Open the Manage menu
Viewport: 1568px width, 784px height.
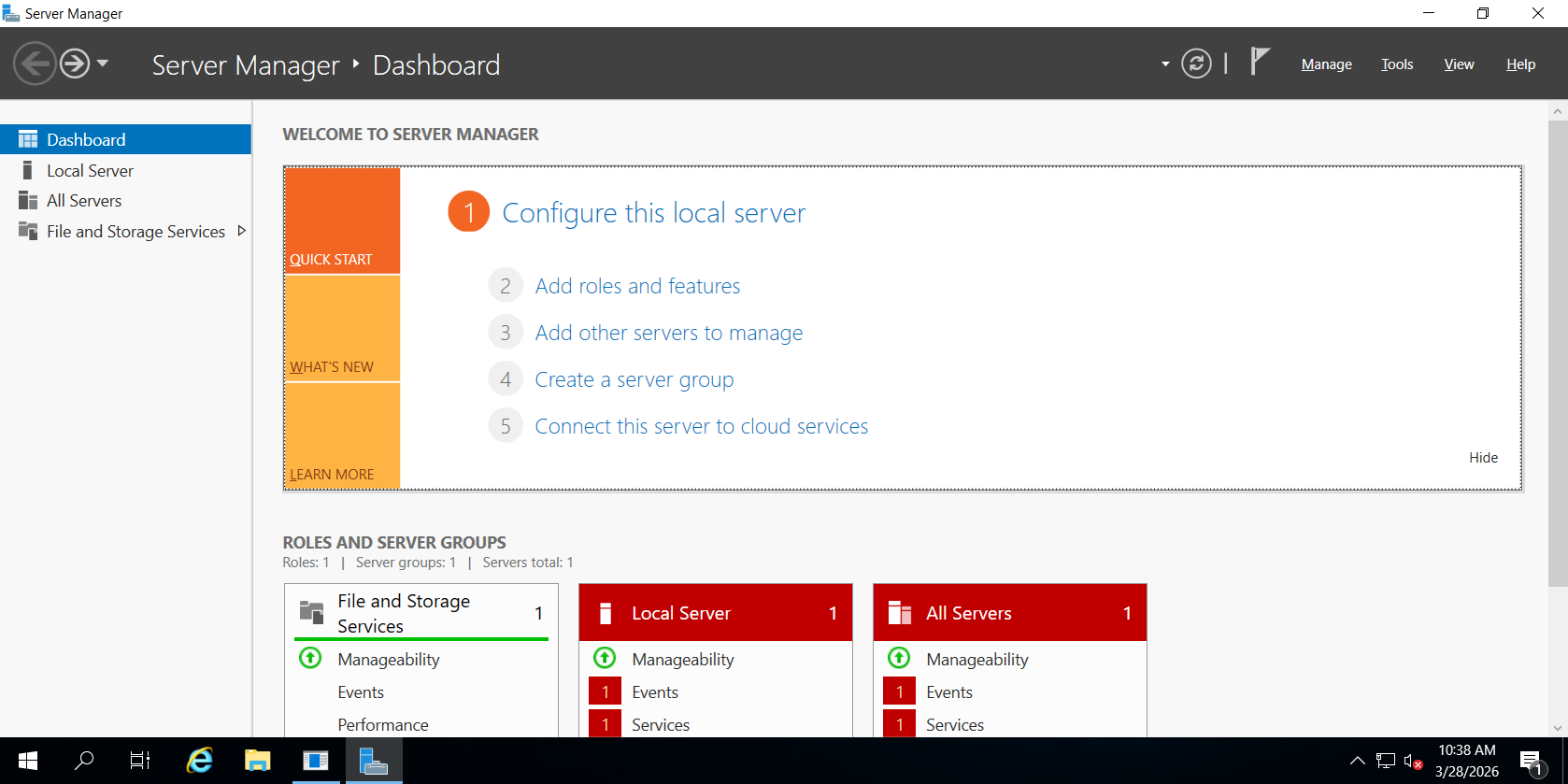1326,64
